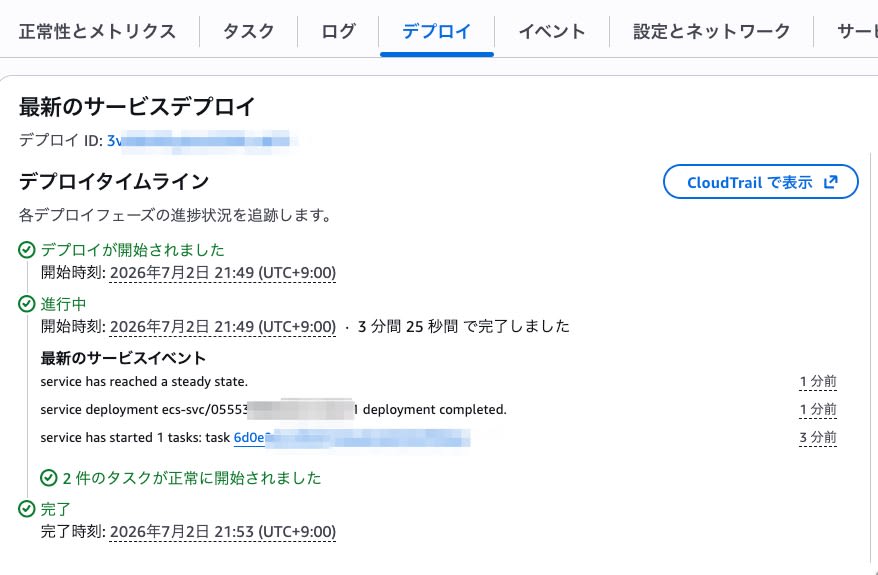Go to the イベント tab

click(x=552, y=31)
